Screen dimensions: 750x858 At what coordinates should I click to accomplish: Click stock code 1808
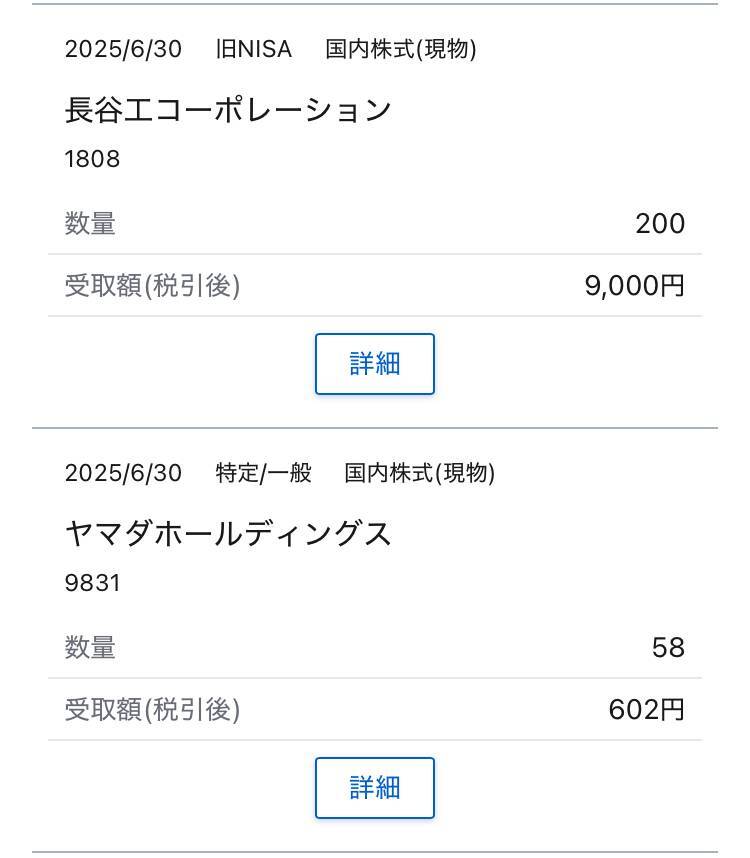pyautogui.click(x=92, y=159)
